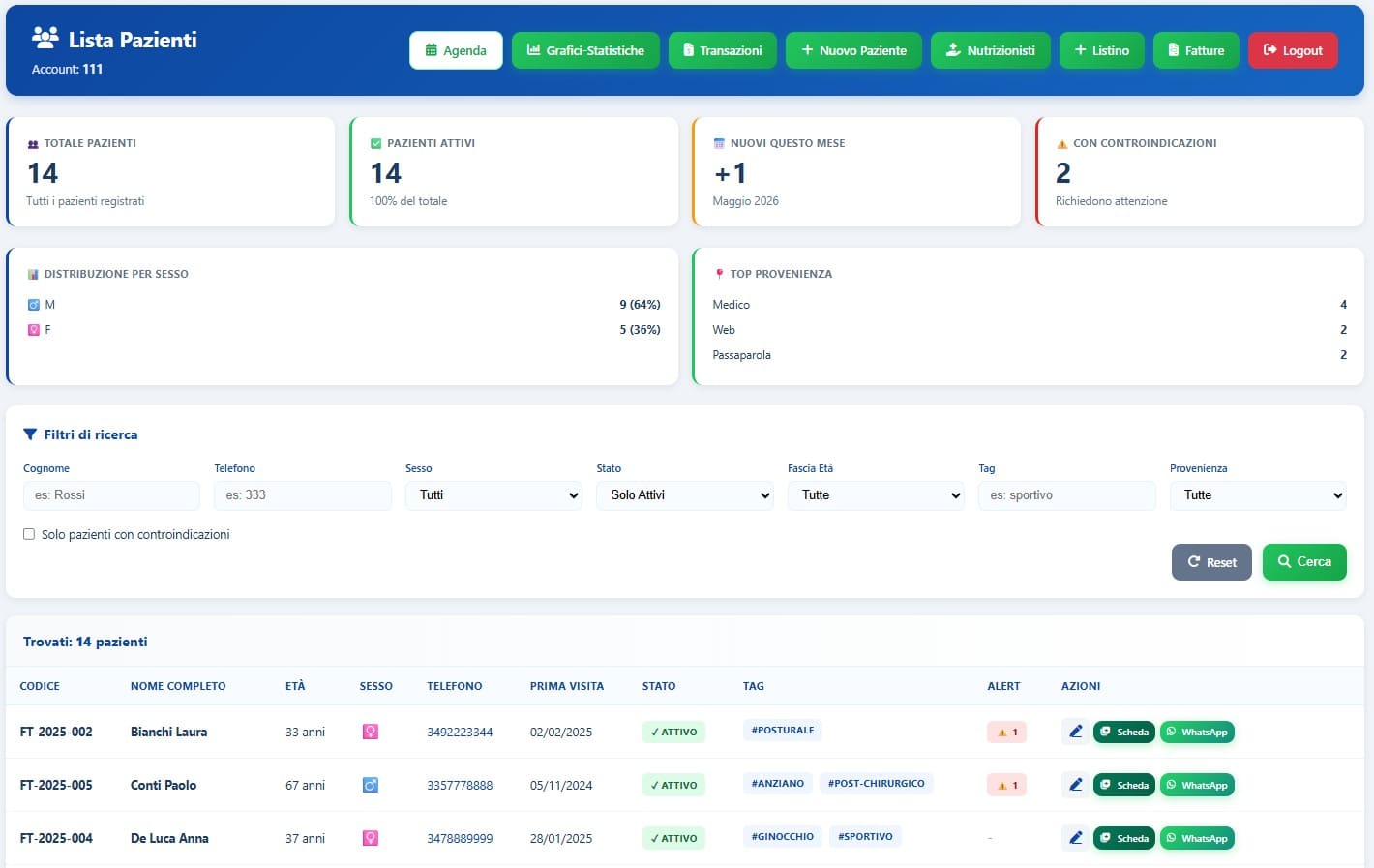Image resolution: width=1374 pixels, height=868 pixels.
Task: Edit patient De Luca Anna with pencil icon
Action: click(1075, 838)
